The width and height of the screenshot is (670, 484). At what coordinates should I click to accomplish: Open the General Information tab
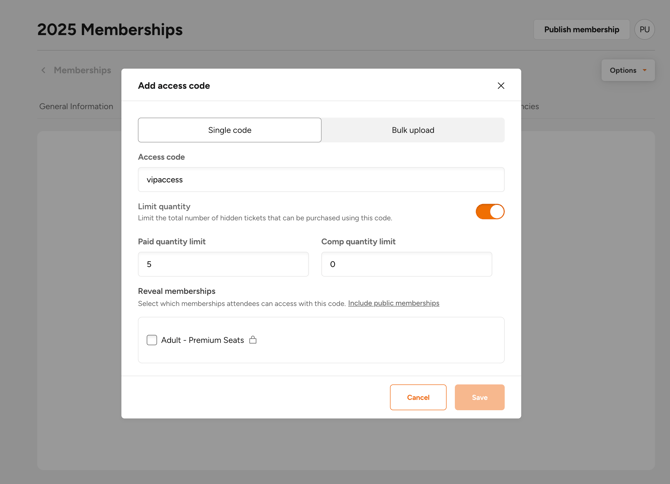(76, 106)
